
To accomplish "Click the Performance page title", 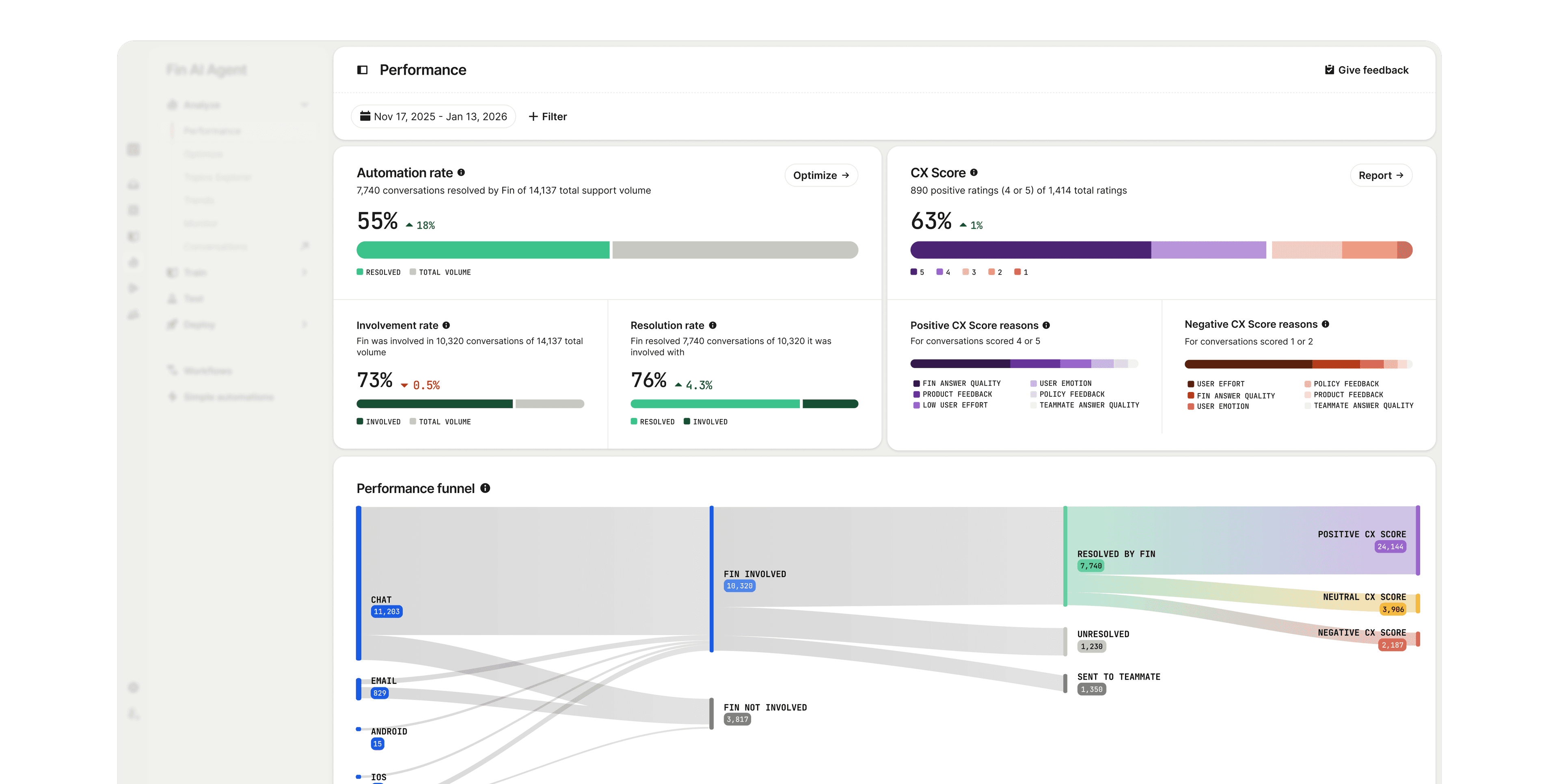I will point(423,70).
